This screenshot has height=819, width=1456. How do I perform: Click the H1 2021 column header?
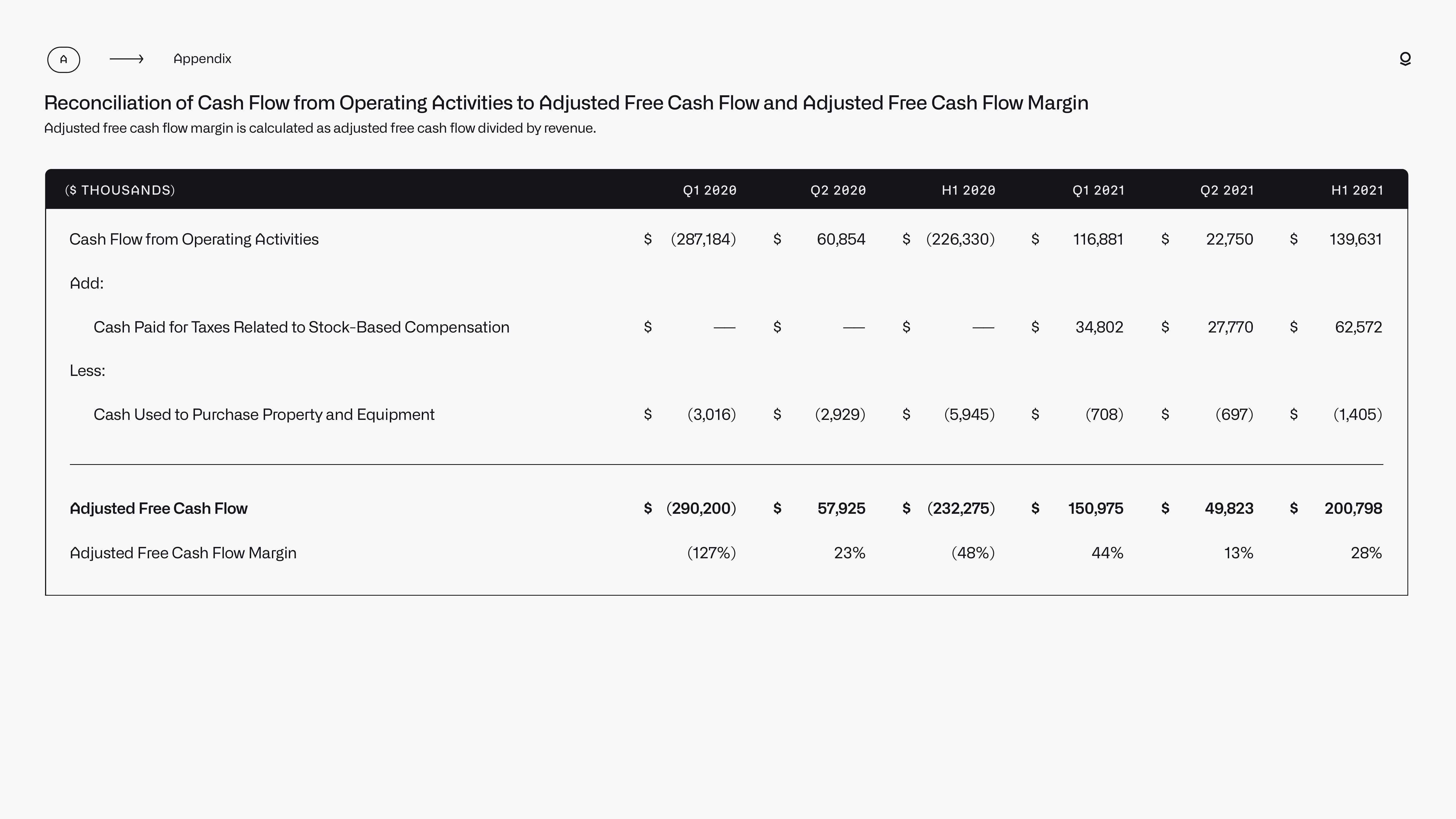(1357, 191)
